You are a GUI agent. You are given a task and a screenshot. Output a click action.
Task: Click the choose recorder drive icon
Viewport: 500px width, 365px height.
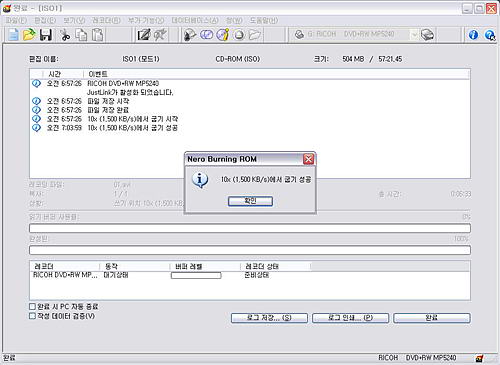tap(427, 35)
